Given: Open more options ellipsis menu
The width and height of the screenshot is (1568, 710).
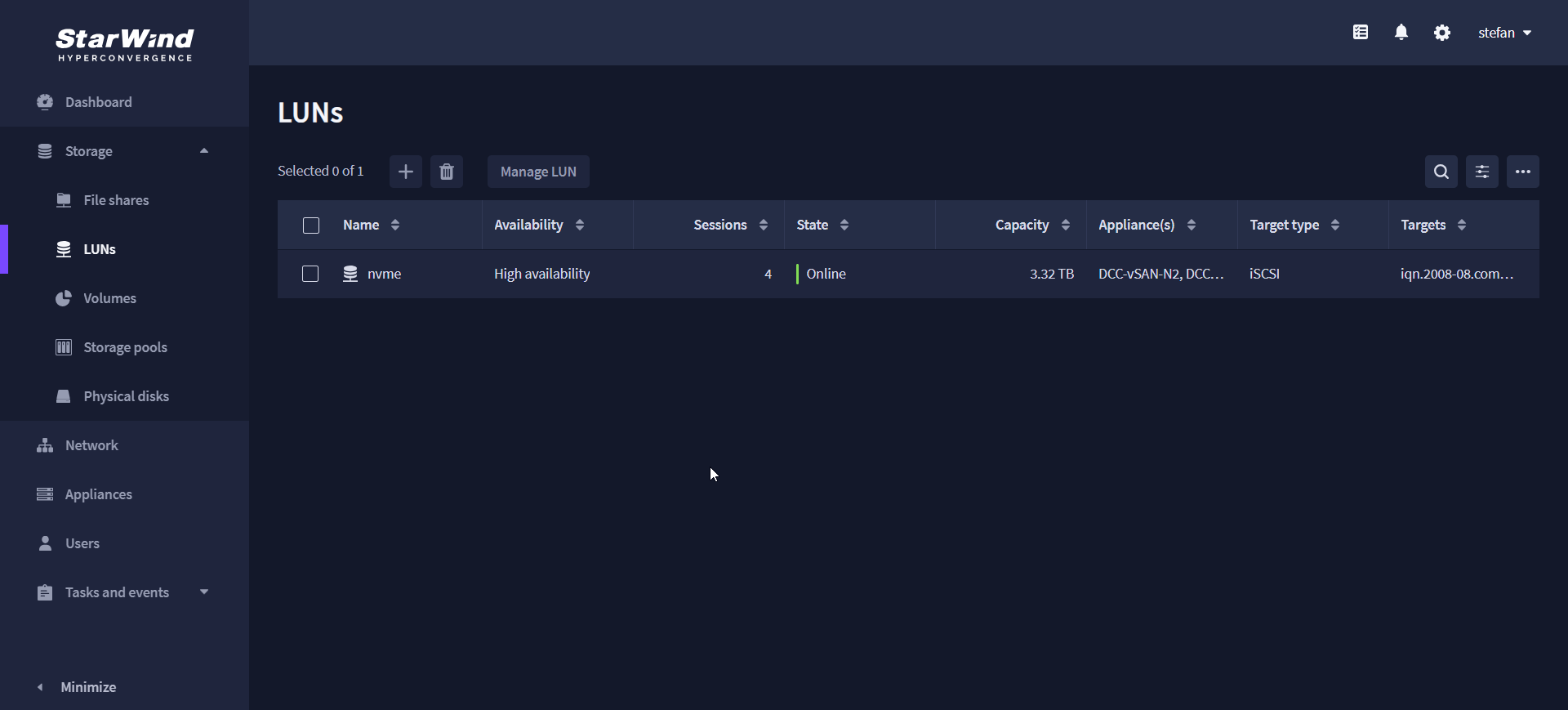Looking at the screenshot, I should click(x=1523, y=172).
